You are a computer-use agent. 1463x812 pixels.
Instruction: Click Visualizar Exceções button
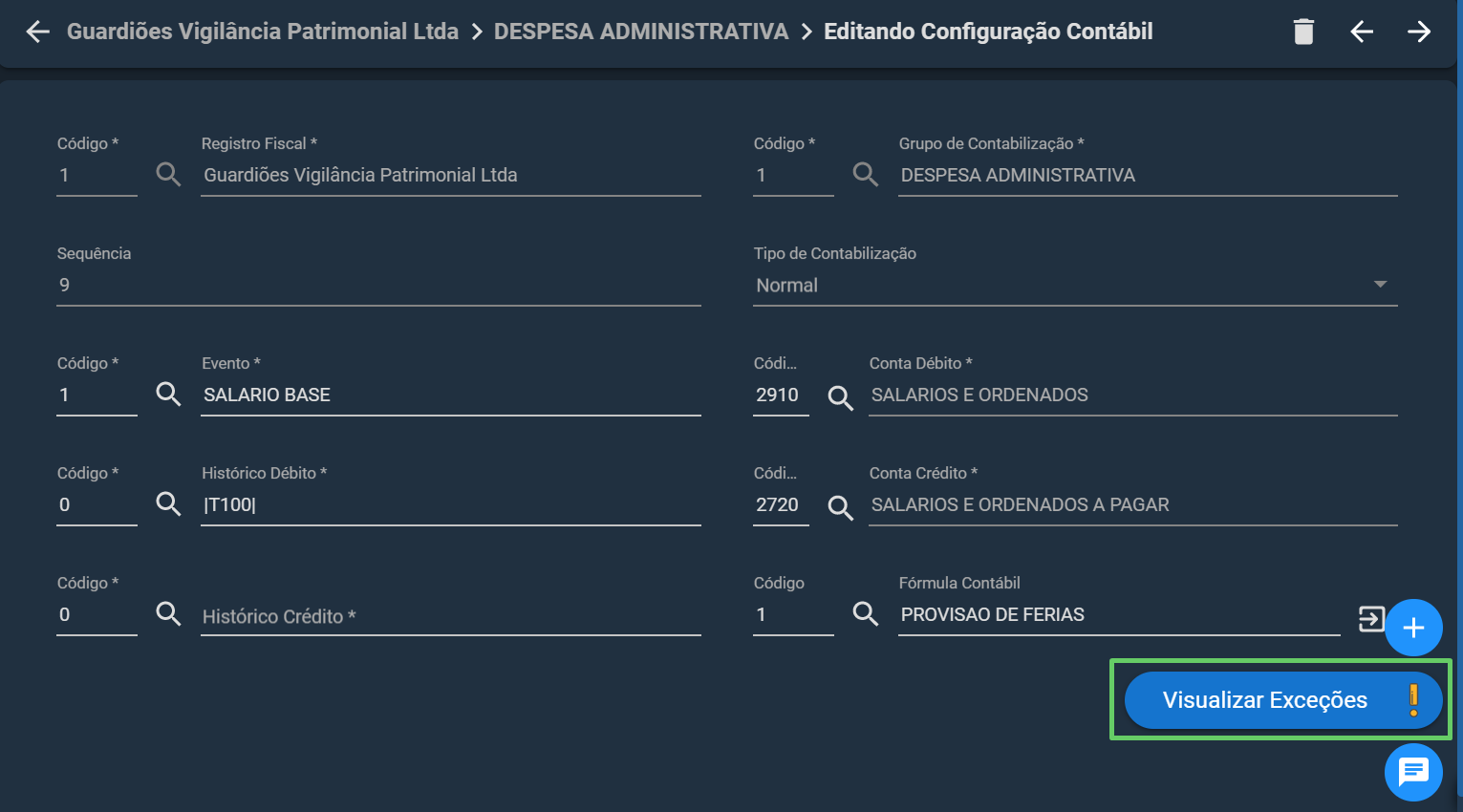point(1282,700)
